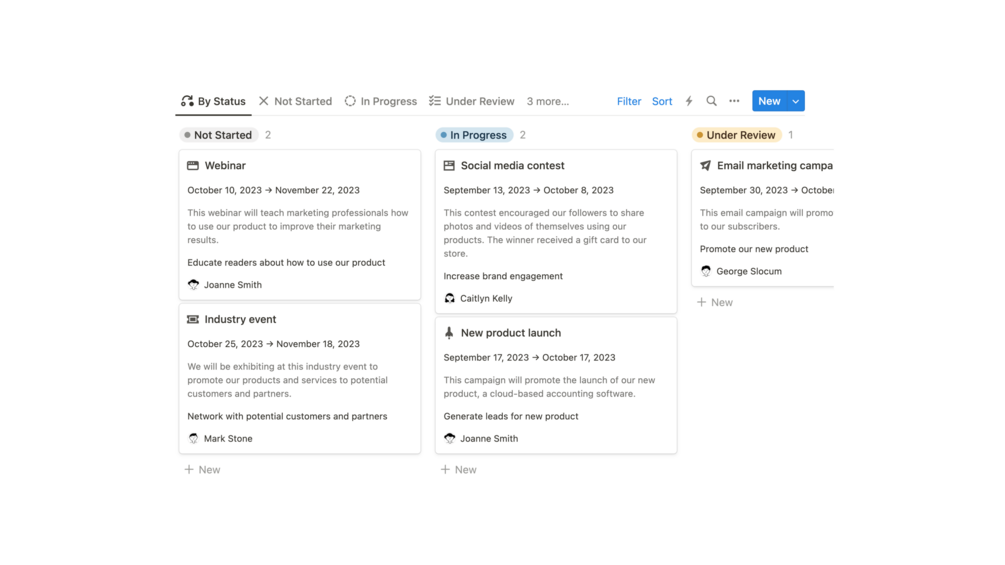The image size is (1005, 565).
Task: Click Mark Stone's avatar icon
Action: pos(194,438)
